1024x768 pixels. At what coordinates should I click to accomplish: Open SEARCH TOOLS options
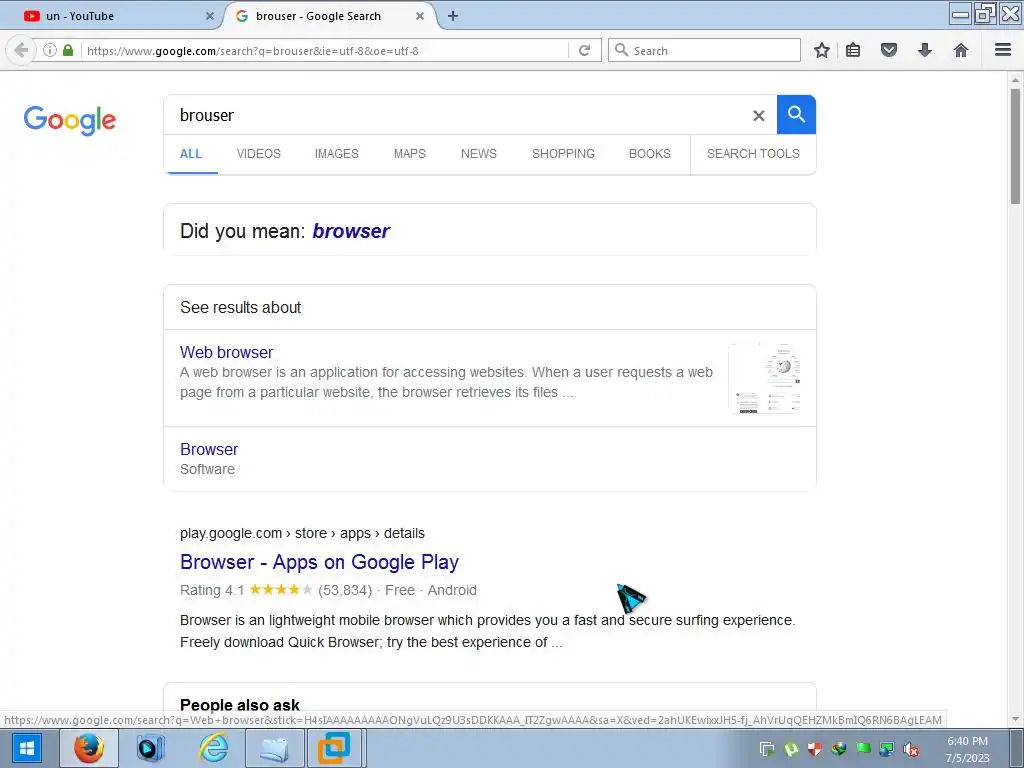point(753,153)
